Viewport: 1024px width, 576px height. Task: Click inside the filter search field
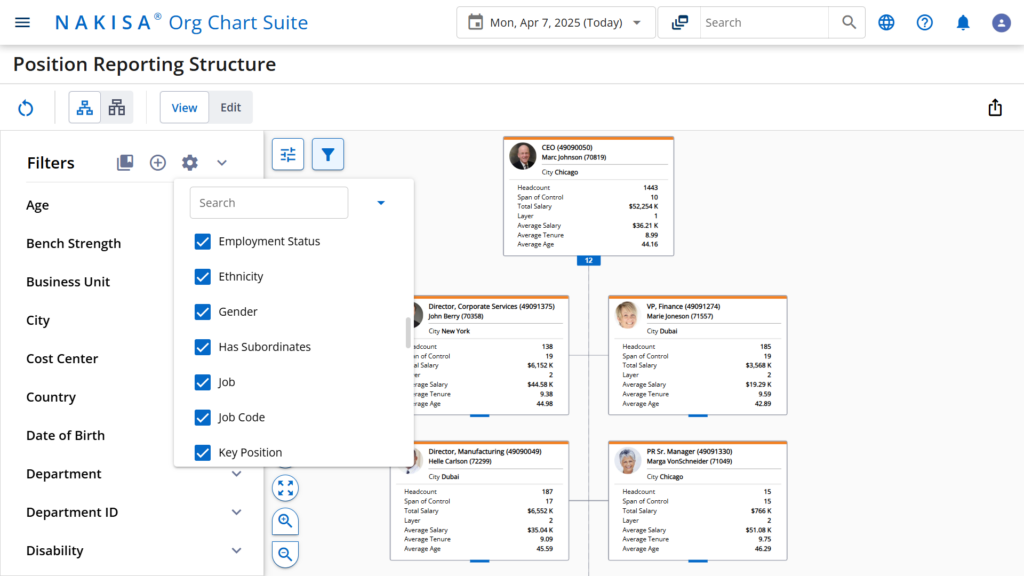tap(268, 202)
